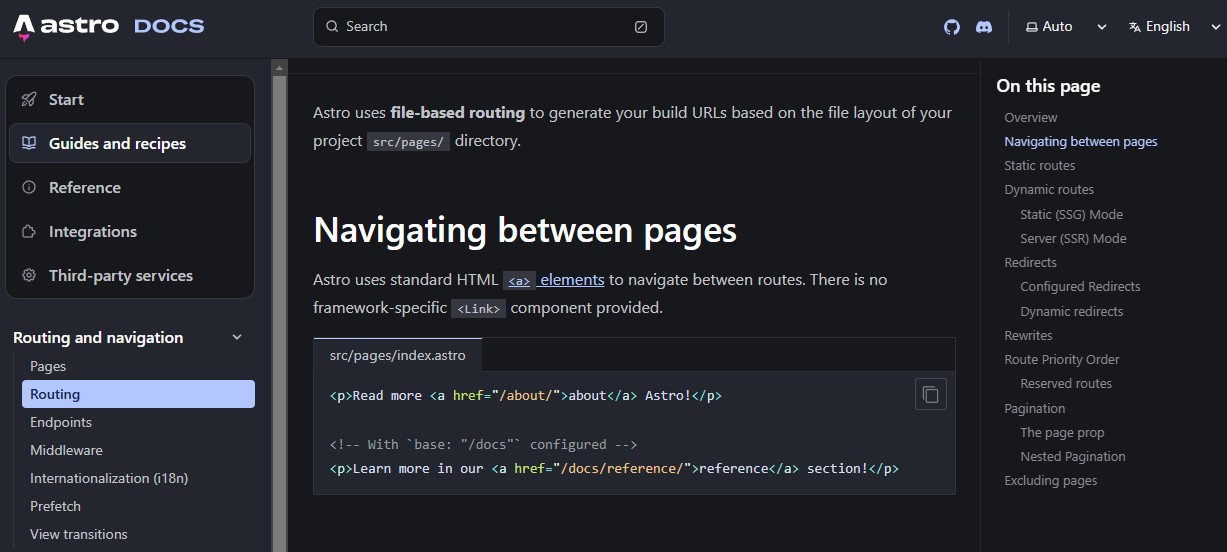Click the sidebar vertical scrollbar thumb
Image resolution: width=1227 pixels, height=552 pixels.
(x=280, y=314)
